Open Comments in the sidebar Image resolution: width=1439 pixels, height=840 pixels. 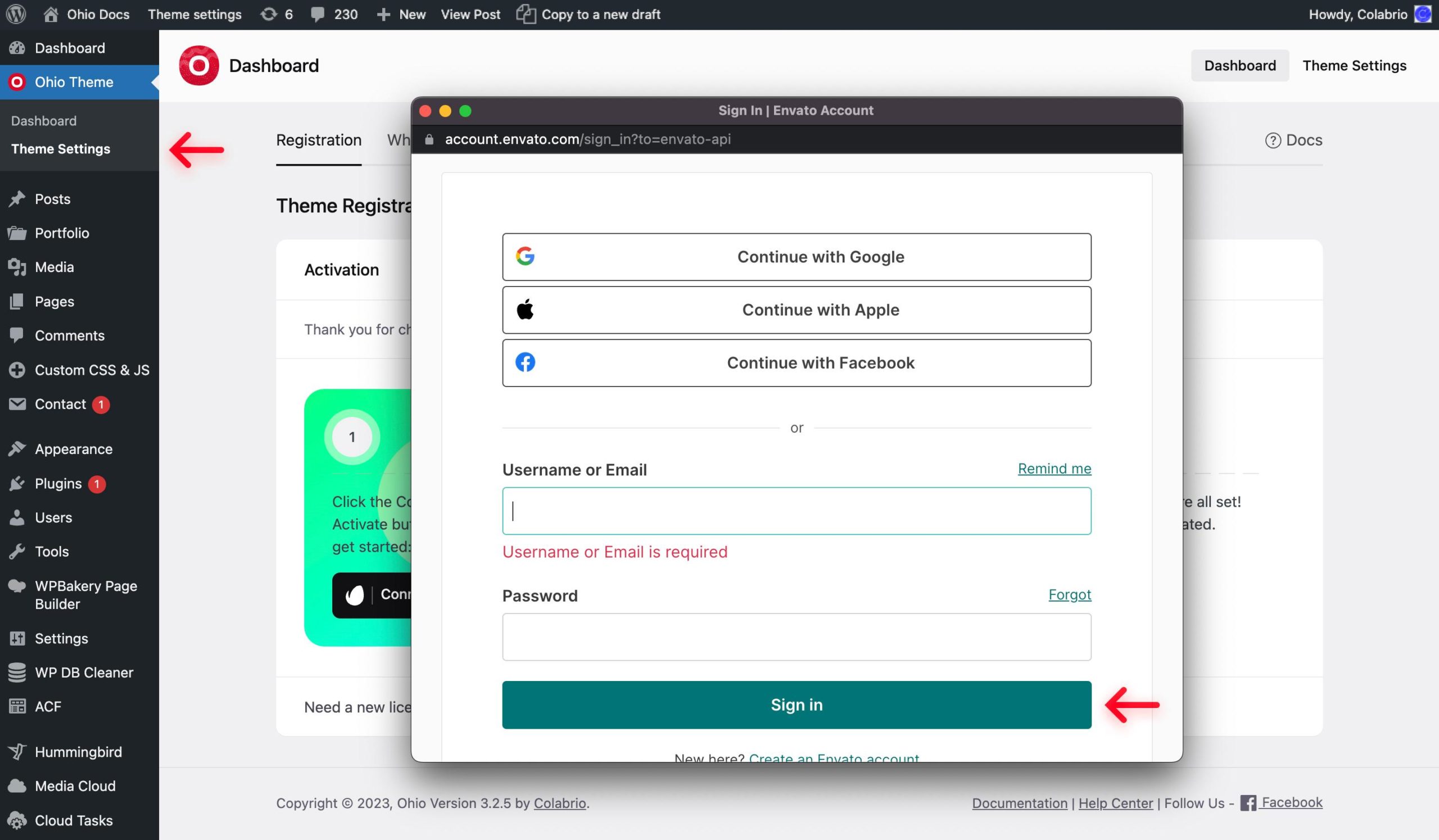click(x=79, y=335)
